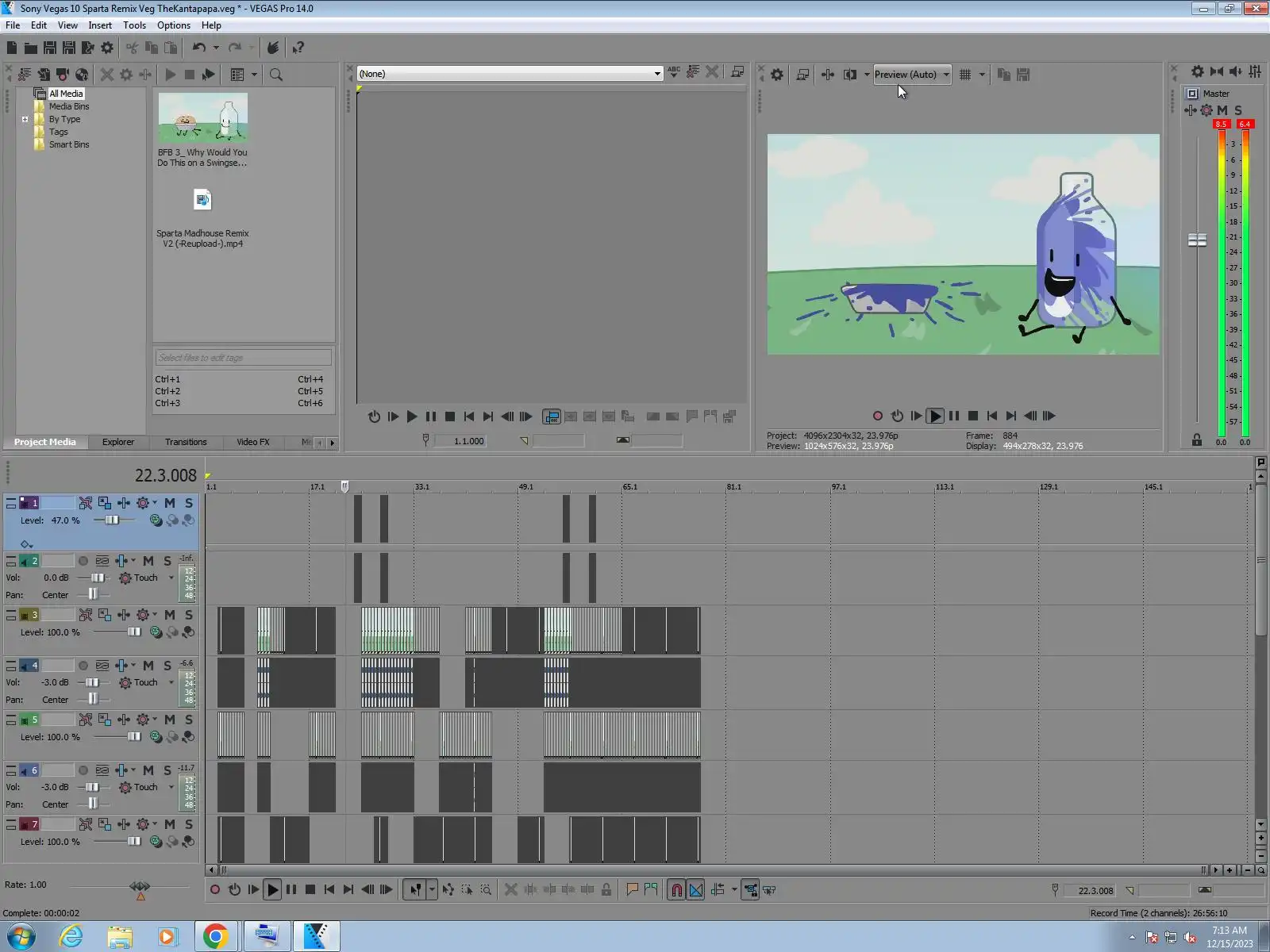Image resolution: width=1270 pixels, height=952 pixels.
Task: Arm audio track 6 for record
Action: click(x=83, y=770)
